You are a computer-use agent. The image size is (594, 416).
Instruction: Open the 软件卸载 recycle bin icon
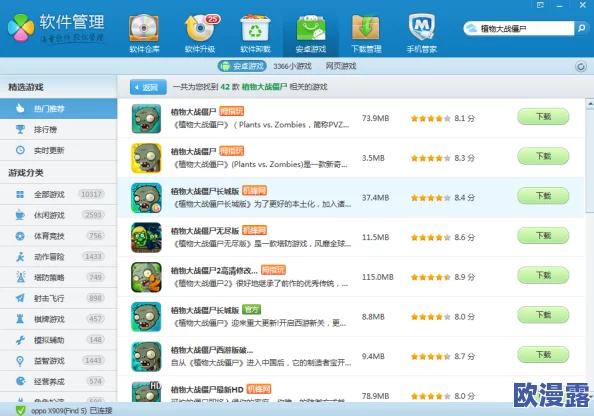coord(255,33)
